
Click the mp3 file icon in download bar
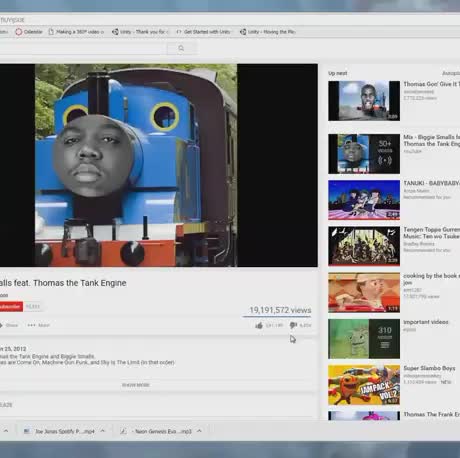click(x=123, y=431)
